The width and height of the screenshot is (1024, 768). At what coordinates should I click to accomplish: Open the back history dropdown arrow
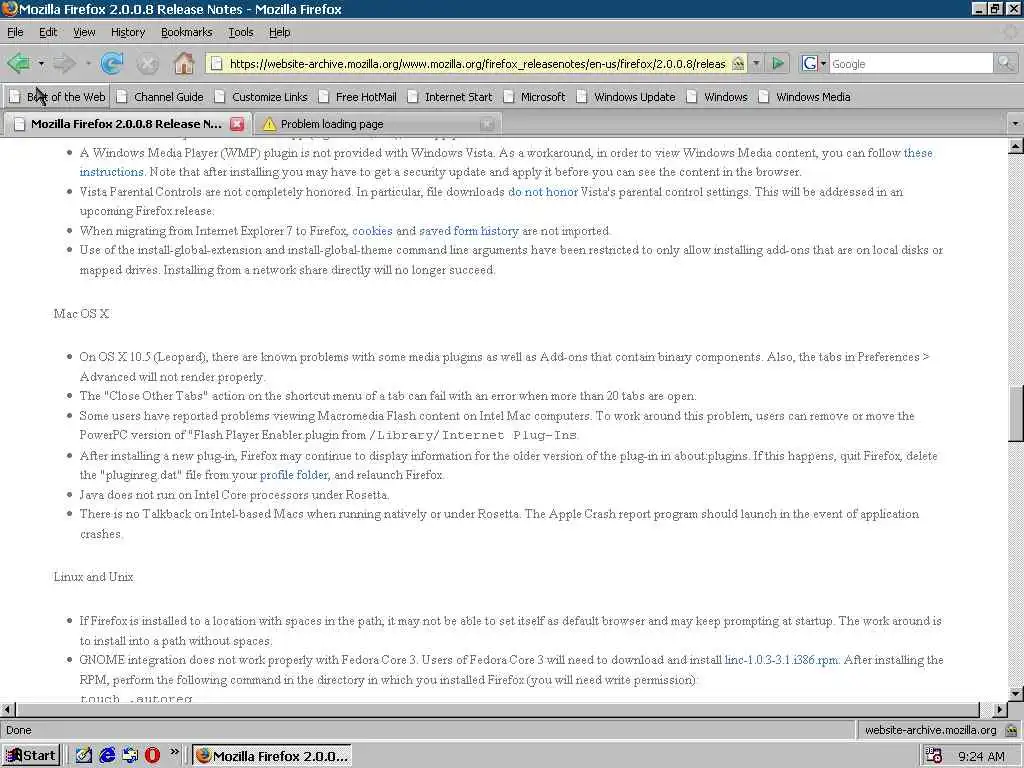point(41,63)
